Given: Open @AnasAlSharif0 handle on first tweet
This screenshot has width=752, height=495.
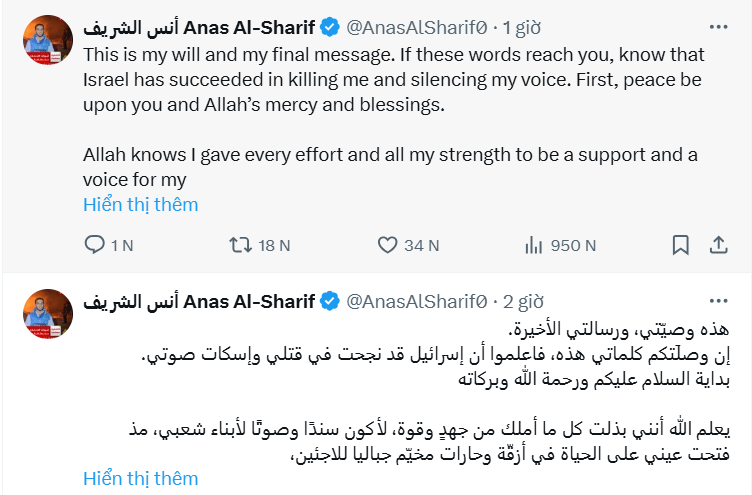Looking at the screenshot, I should [416, 28].
